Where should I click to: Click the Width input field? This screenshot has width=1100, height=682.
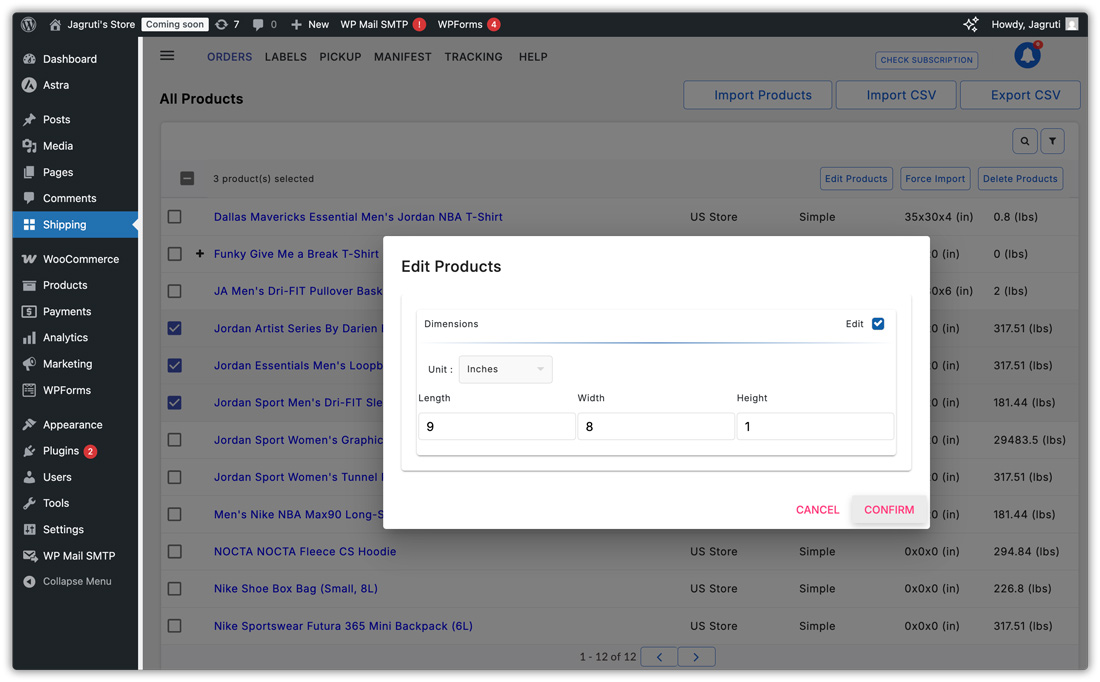tap(656, 427)
